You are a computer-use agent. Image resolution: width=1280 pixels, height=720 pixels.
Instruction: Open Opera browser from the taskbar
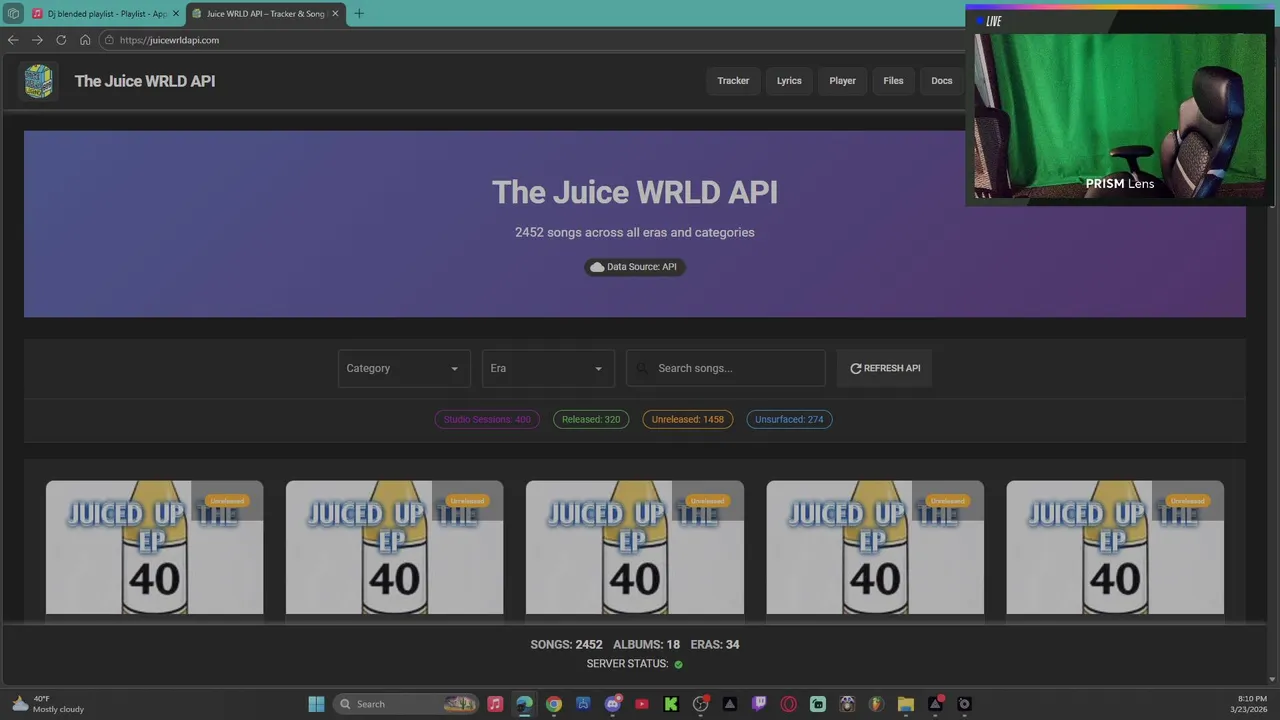[788, 704]
